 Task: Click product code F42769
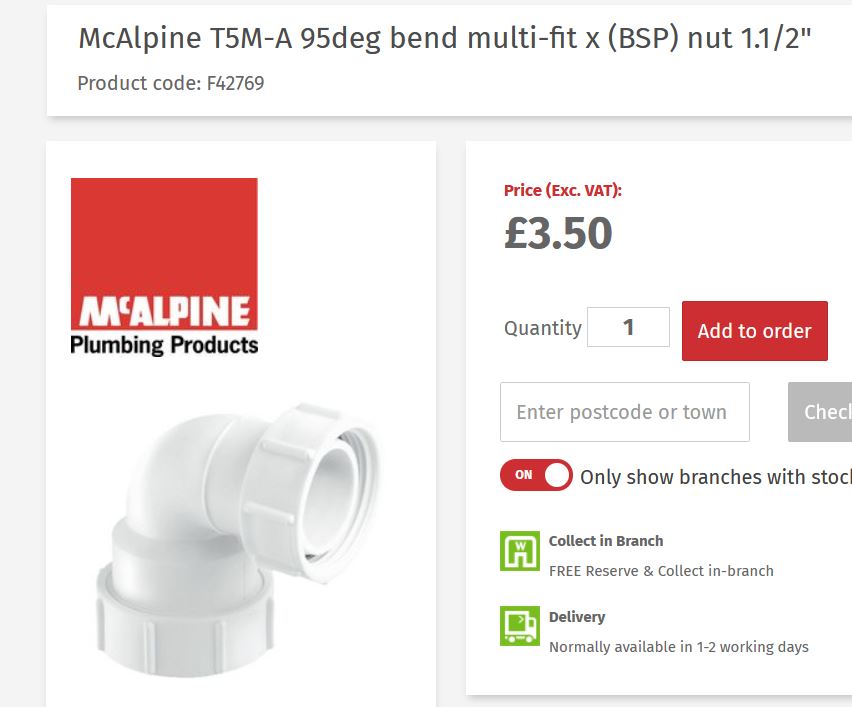(170, 84)
